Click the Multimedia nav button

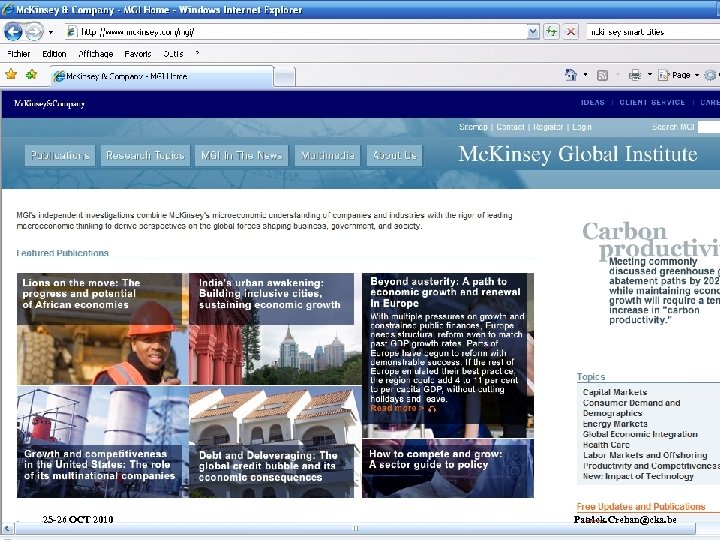click(327, 156)
